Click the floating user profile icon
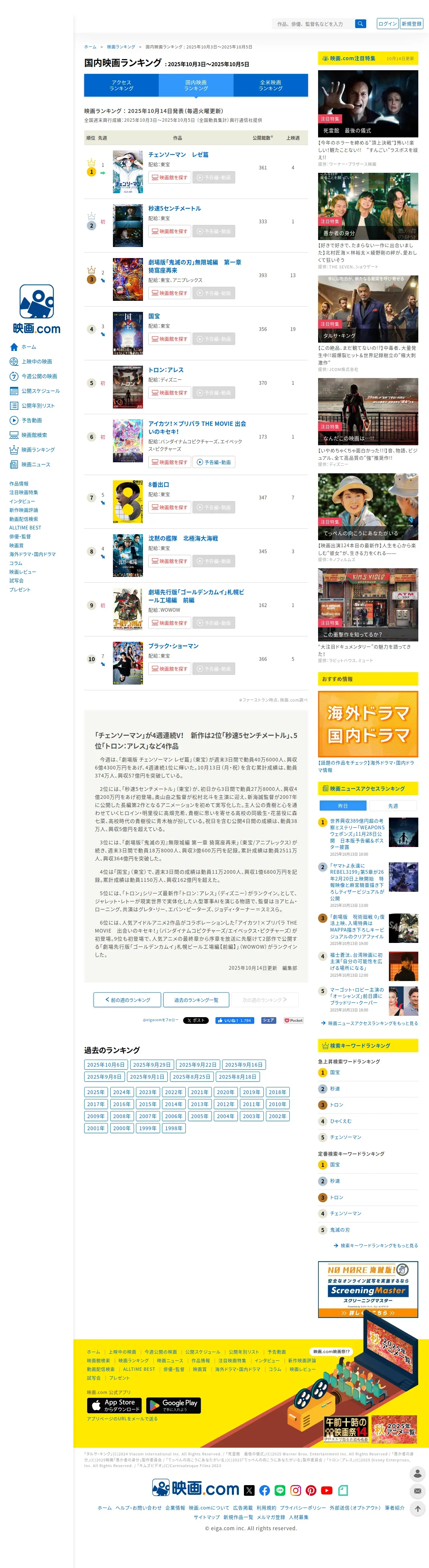 (x=417, y=1474)
